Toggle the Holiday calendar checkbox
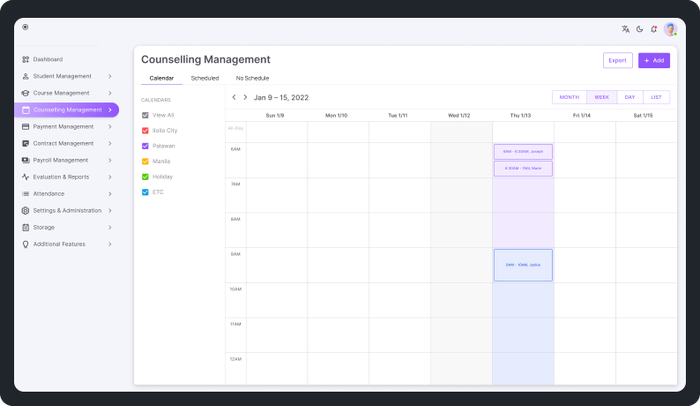This screenshot has width=700, height=406. pos(145,177)
